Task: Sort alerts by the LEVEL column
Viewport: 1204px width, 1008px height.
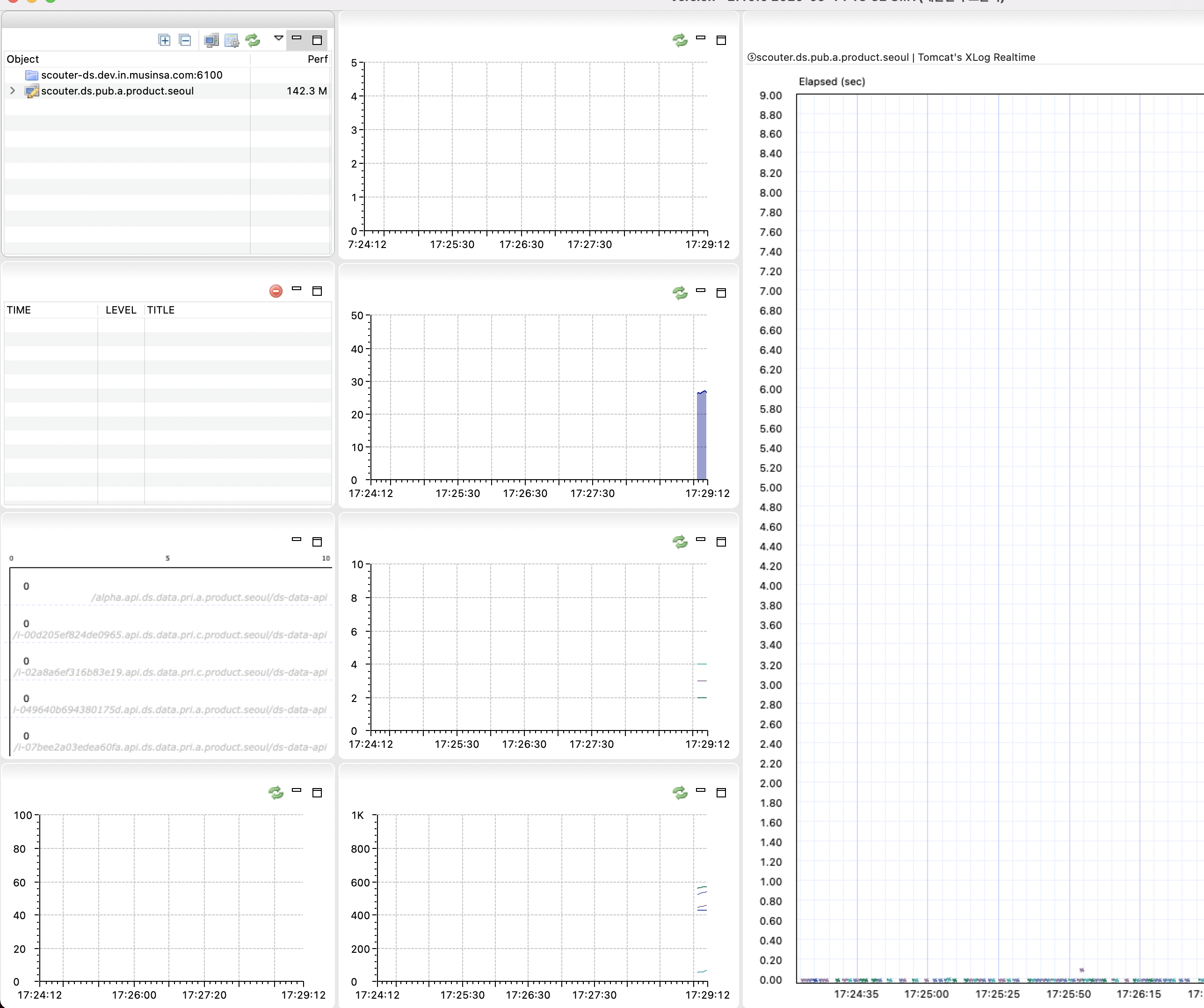Action: 120,310
